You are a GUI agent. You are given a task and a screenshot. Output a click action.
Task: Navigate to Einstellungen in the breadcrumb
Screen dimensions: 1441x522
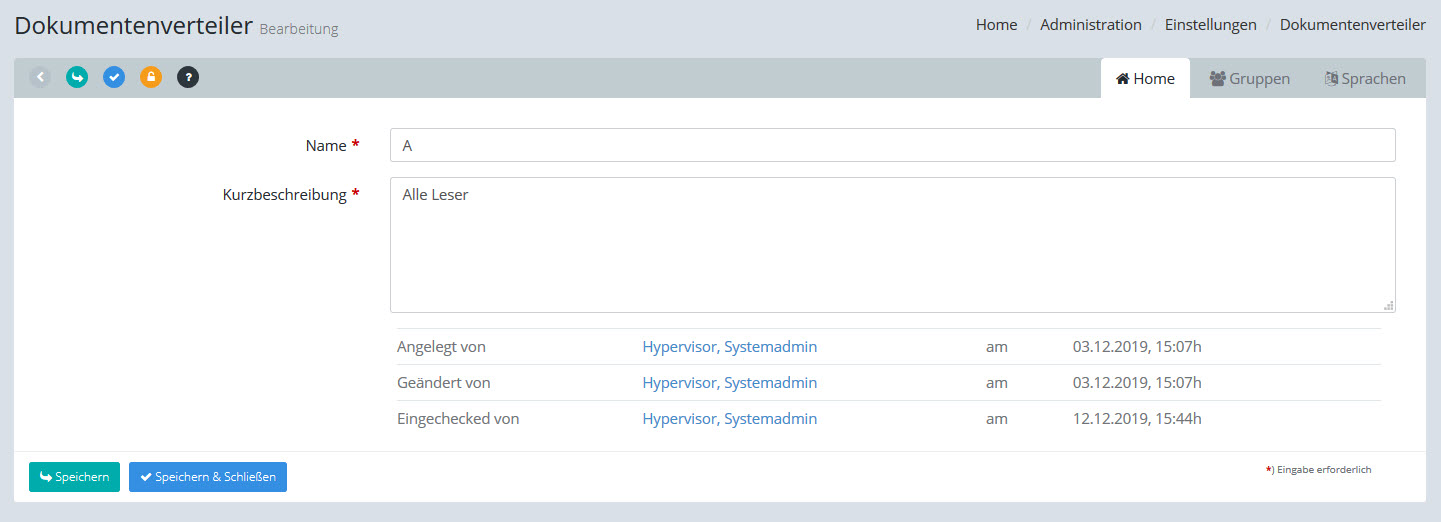pos(1210,25)
